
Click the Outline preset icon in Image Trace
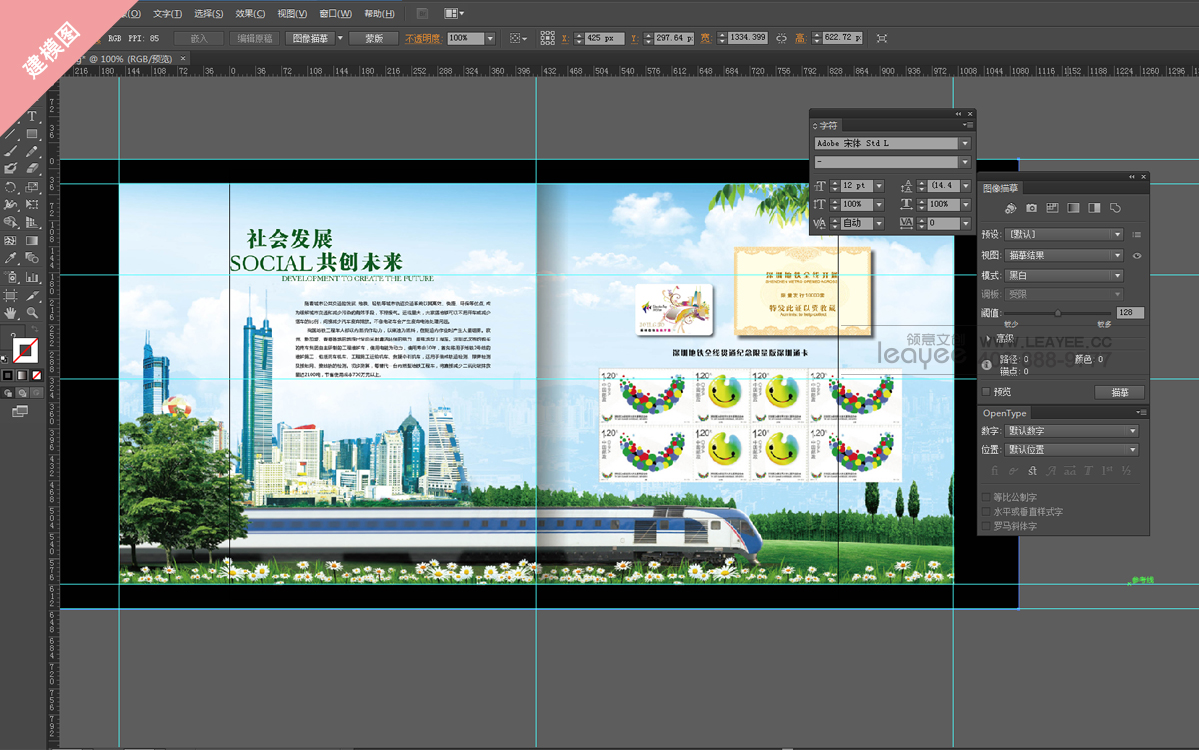point(1115,208)
